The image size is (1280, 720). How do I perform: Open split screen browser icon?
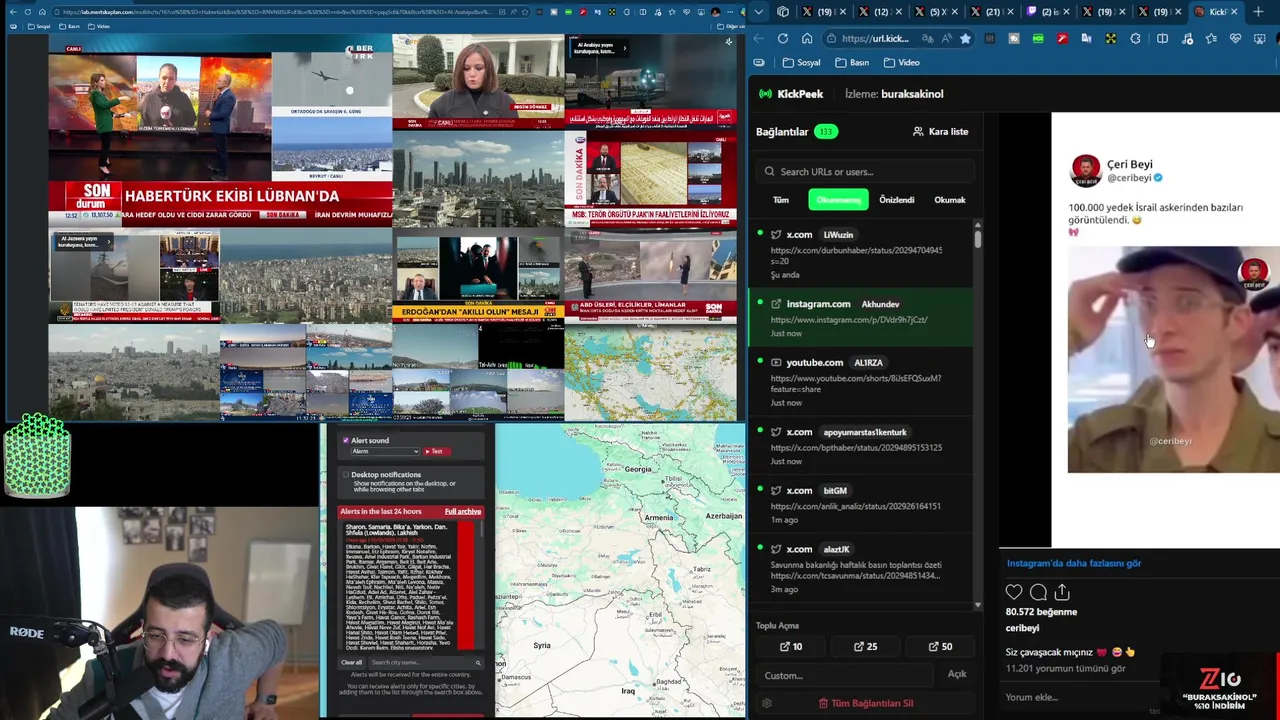tap(1162, 38)
